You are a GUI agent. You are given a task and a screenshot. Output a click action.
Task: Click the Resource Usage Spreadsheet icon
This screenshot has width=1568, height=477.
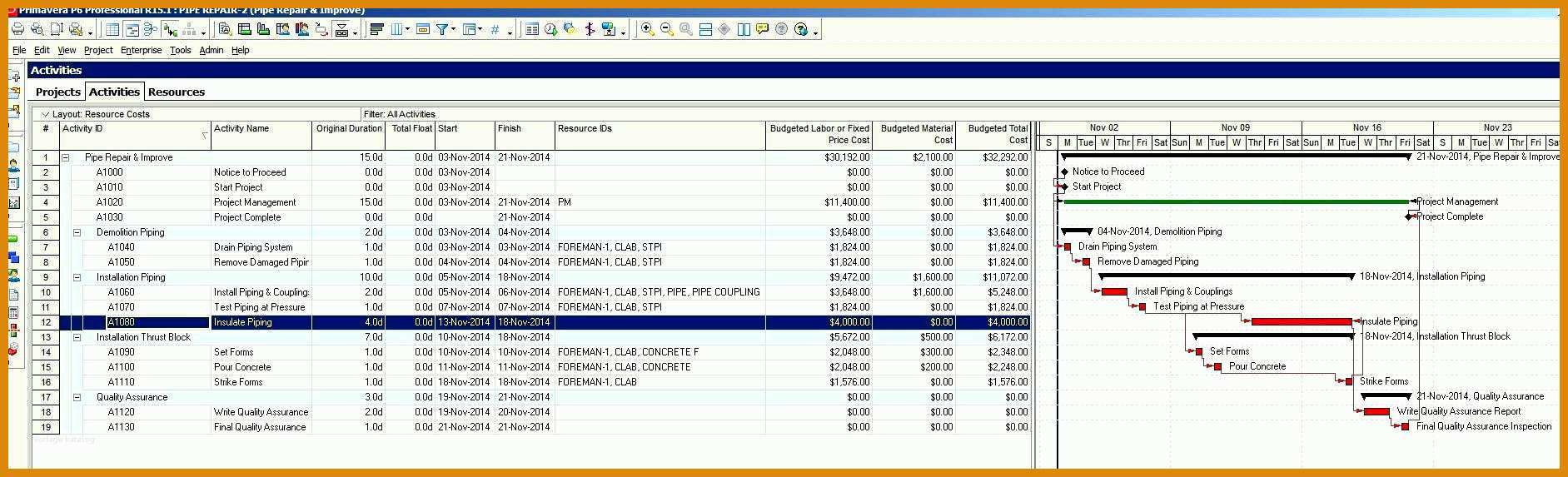283,29
